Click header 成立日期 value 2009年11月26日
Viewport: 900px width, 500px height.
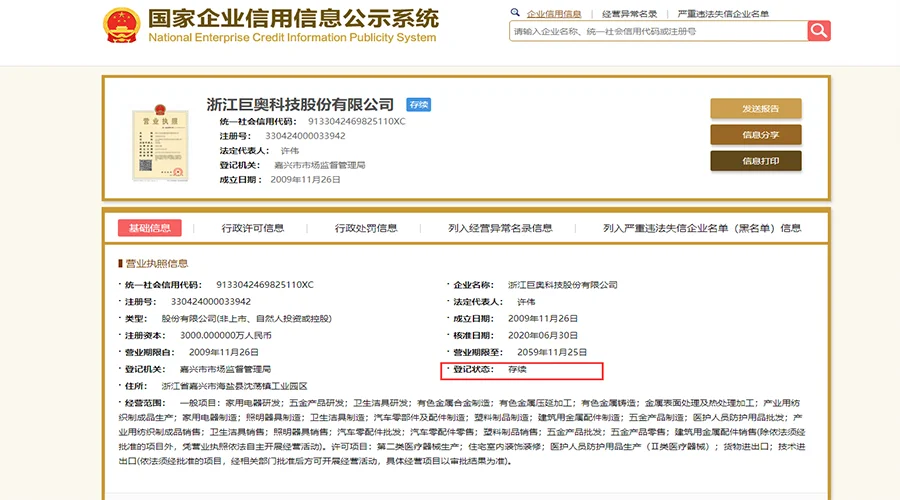pyautogui.click(x=305, y=180)
